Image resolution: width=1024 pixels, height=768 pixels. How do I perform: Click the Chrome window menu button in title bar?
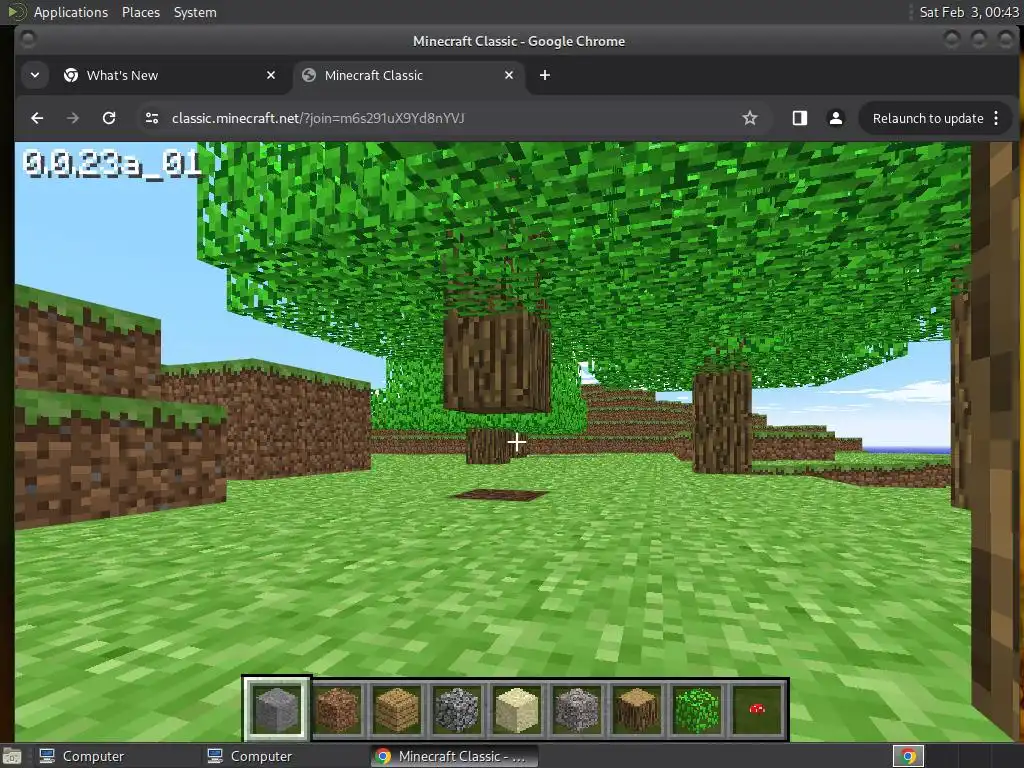(x=27, y=40)
